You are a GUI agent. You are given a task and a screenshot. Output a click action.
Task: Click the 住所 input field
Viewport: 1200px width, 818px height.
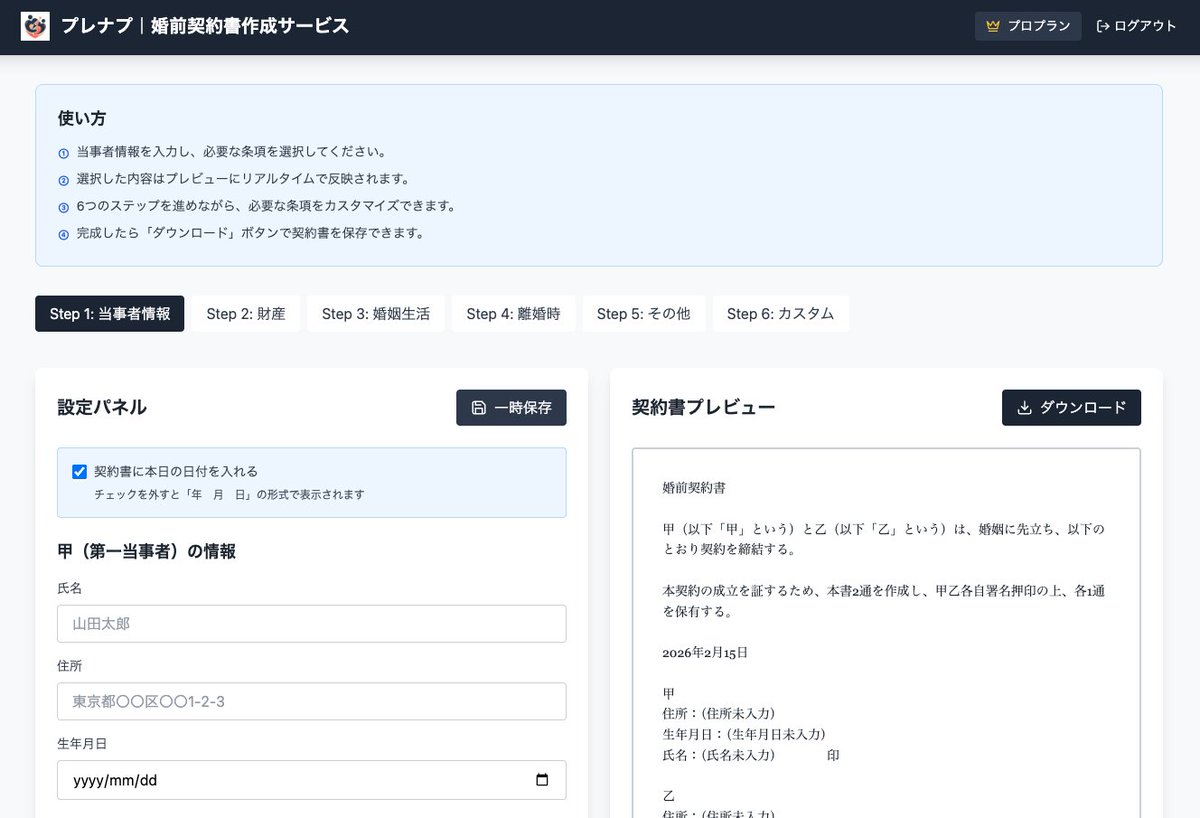[312, 702]
